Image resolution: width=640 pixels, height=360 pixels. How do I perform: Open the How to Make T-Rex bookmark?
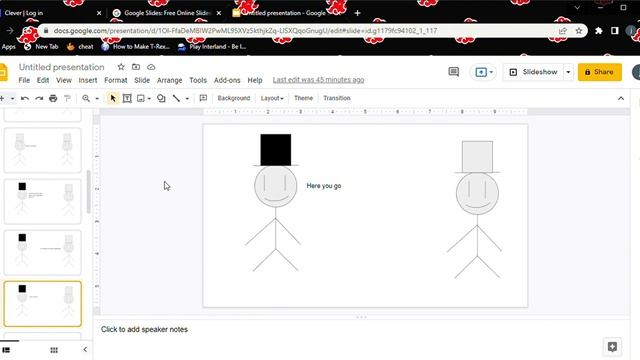(x=136, y=47)
